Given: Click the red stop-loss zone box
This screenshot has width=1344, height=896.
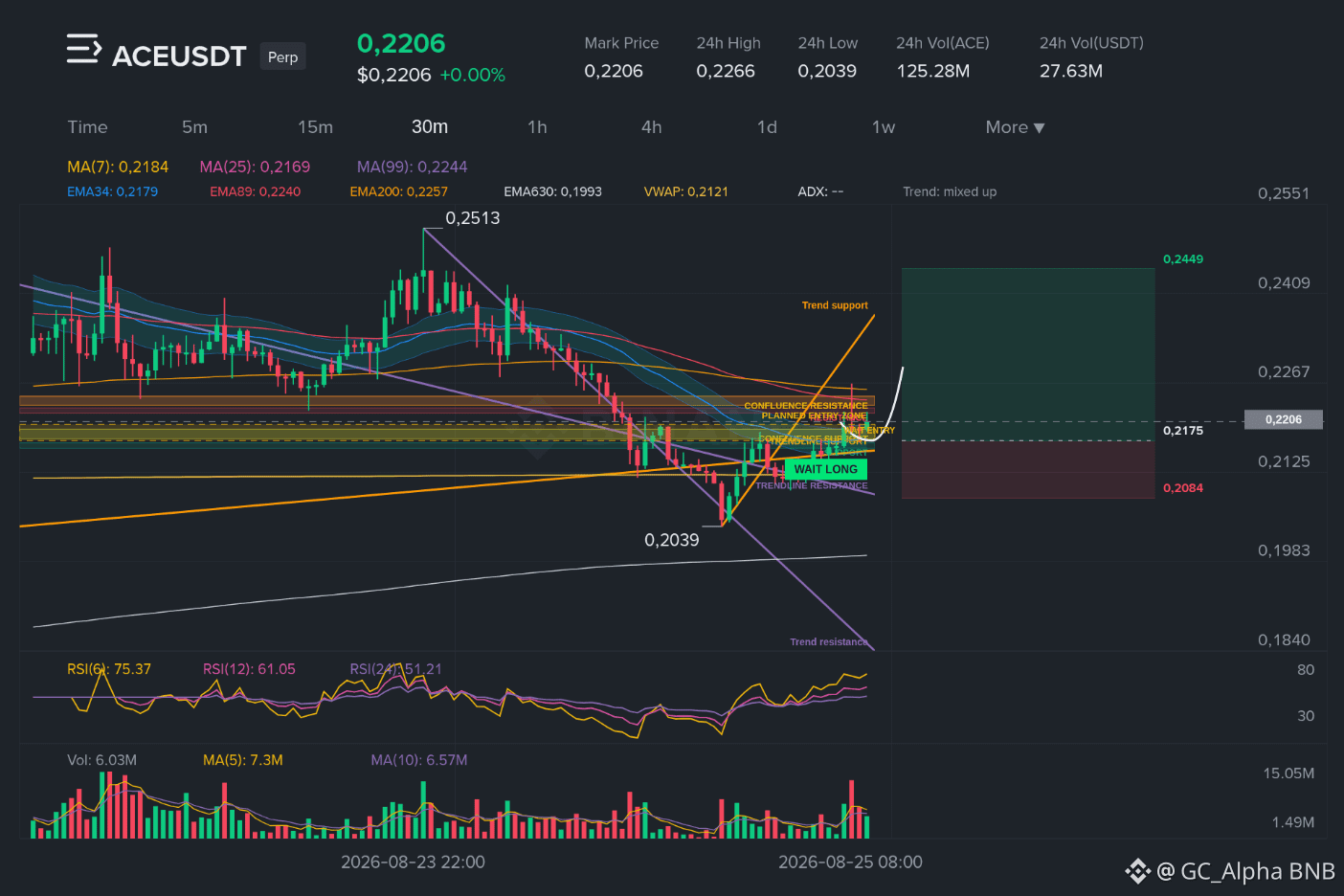Looking at the screenshot, I should tap(1028, 470).
